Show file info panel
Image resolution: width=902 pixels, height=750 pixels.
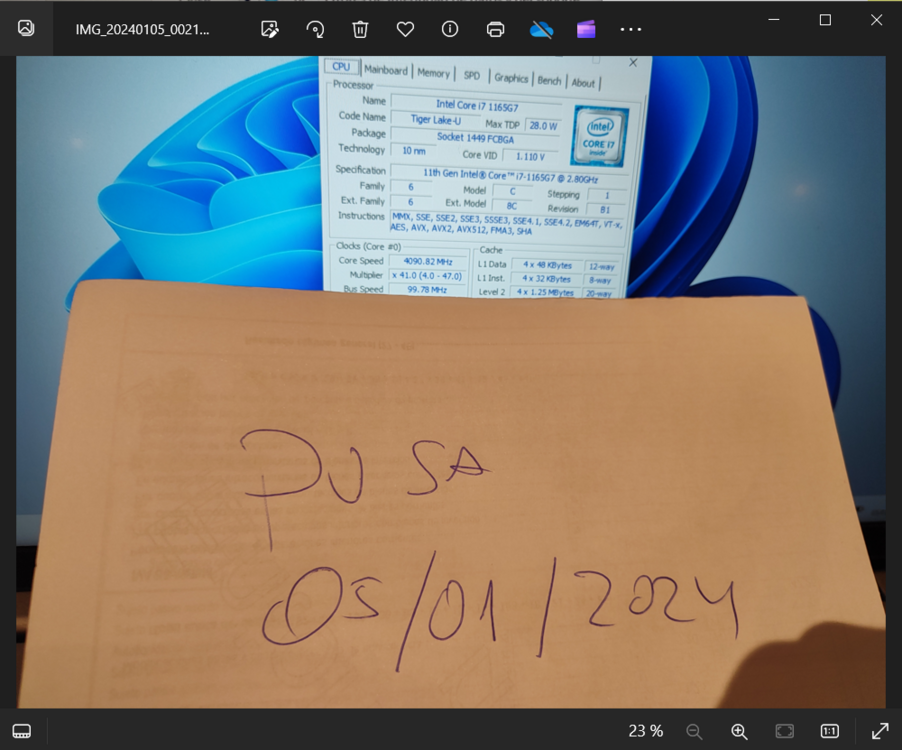(x=450, y=29)
